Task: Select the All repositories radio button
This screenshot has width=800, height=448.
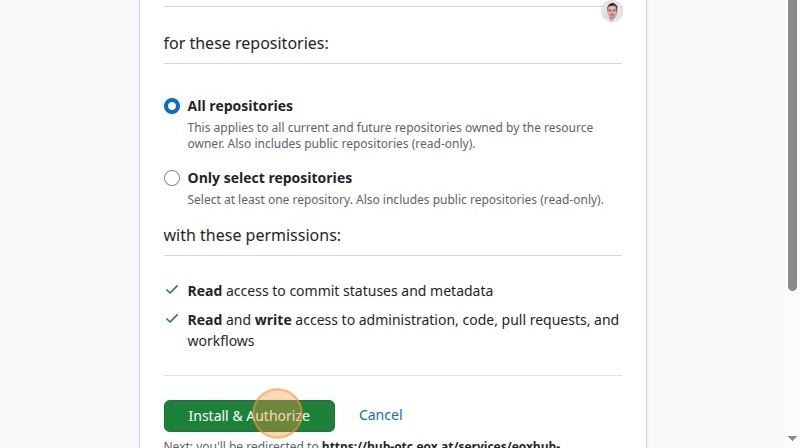Action: (172, 106)
